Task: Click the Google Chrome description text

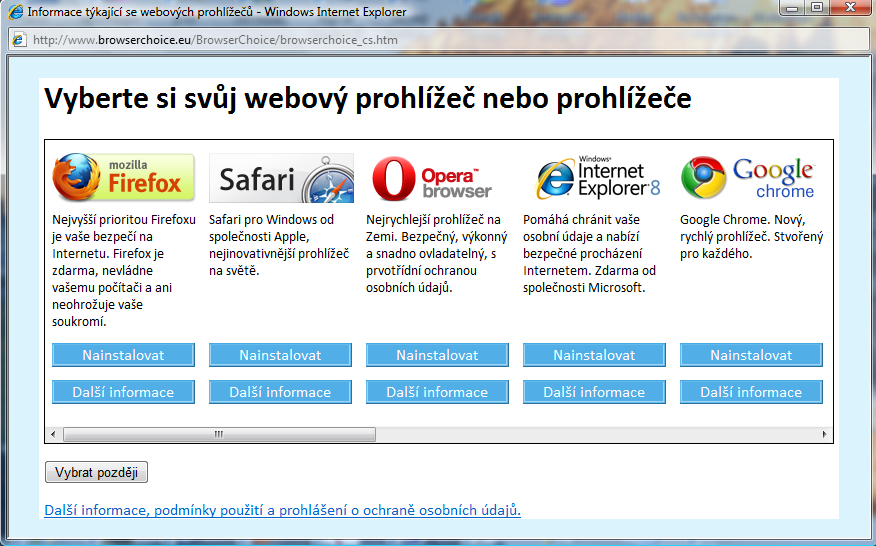Action: [x=751, y=236]
